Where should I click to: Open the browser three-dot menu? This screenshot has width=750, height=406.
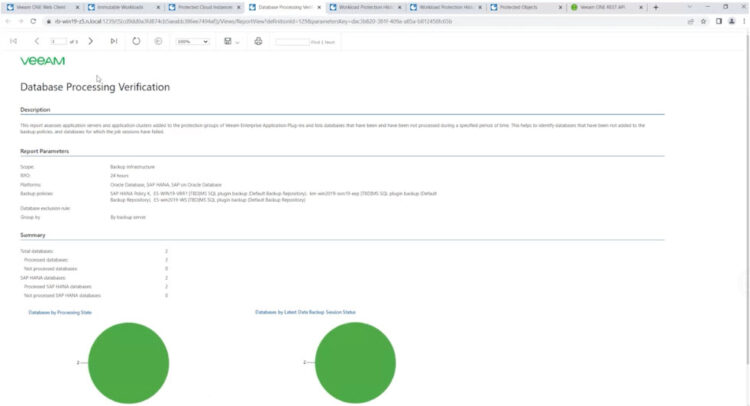[x=744, y=22]
